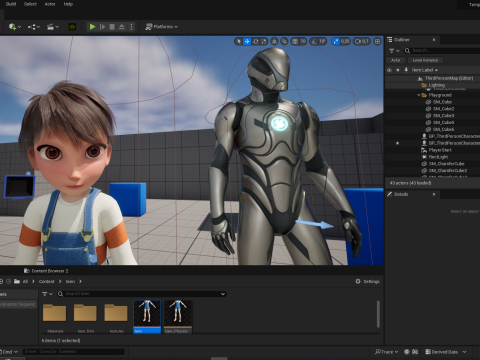Select the selected teen skeletal mesh thumbnail
The image size is (480, 360).
147,317
